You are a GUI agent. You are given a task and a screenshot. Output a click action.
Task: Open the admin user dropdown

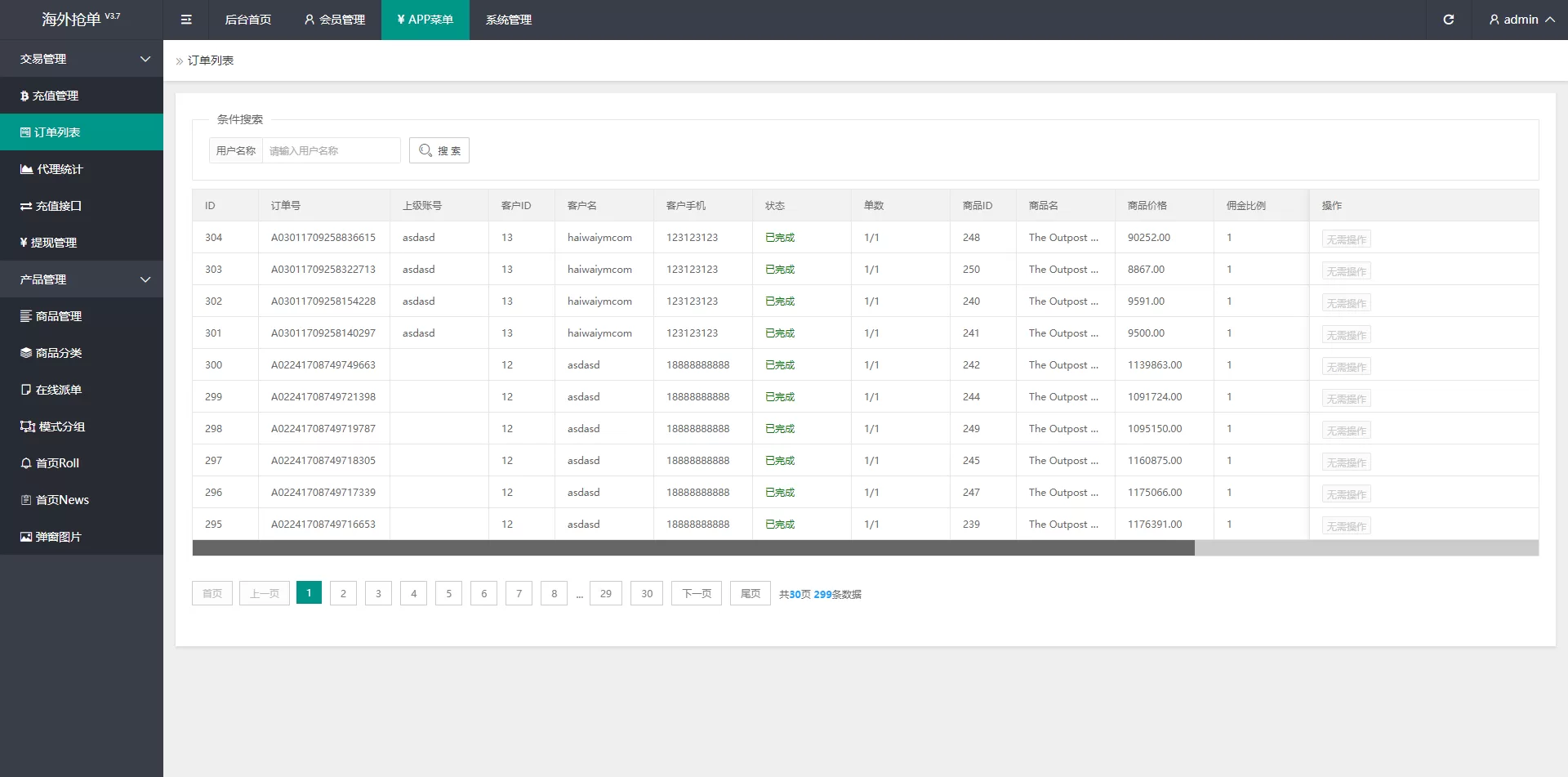[1521, 20]
